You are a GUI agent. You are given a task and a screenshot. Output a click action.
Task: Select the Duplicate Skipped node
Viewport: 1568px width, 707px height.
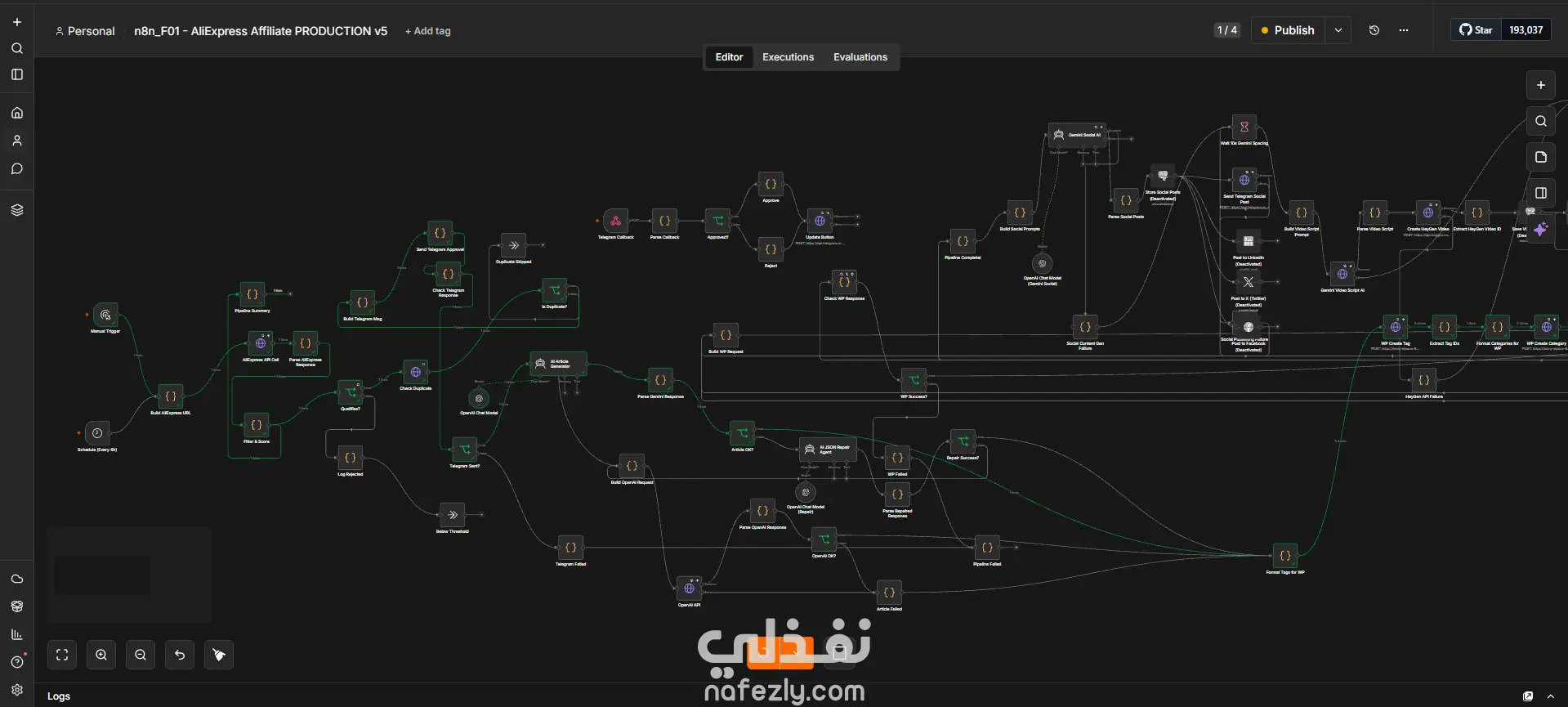pyautogui.click(x=514, y=245)
